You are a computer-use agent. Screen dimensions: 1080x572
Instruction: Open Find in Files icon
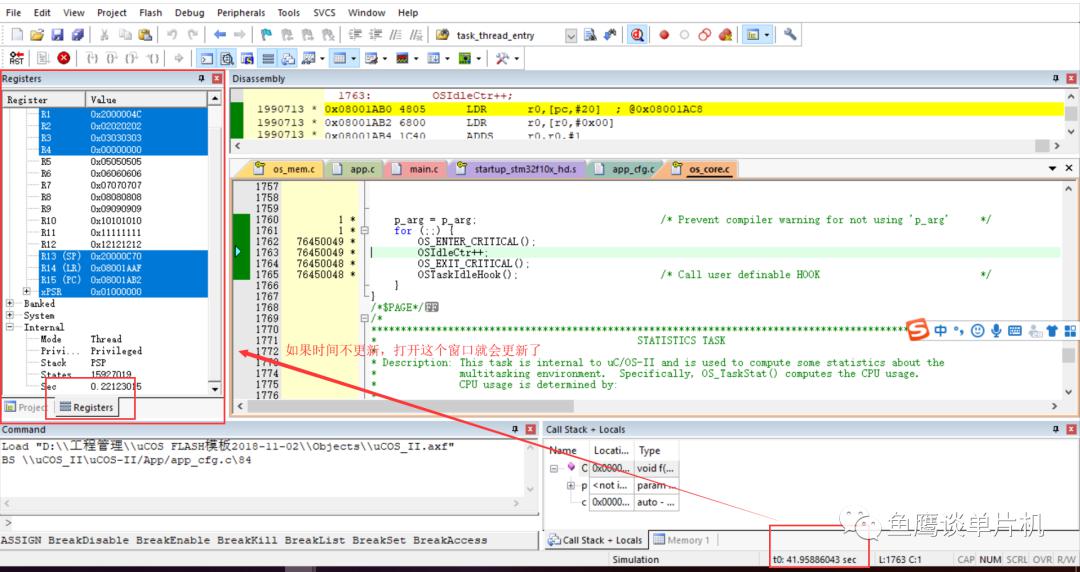point(443,34)
